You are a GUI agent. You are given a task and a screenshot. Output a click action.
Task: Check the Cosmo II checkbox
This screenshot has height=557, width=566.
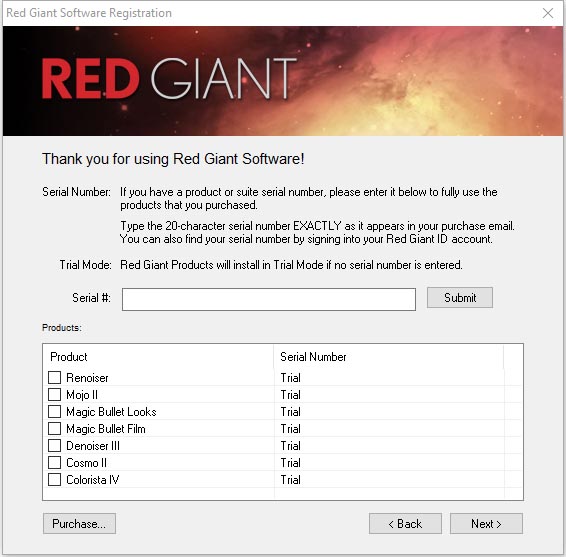55,462
